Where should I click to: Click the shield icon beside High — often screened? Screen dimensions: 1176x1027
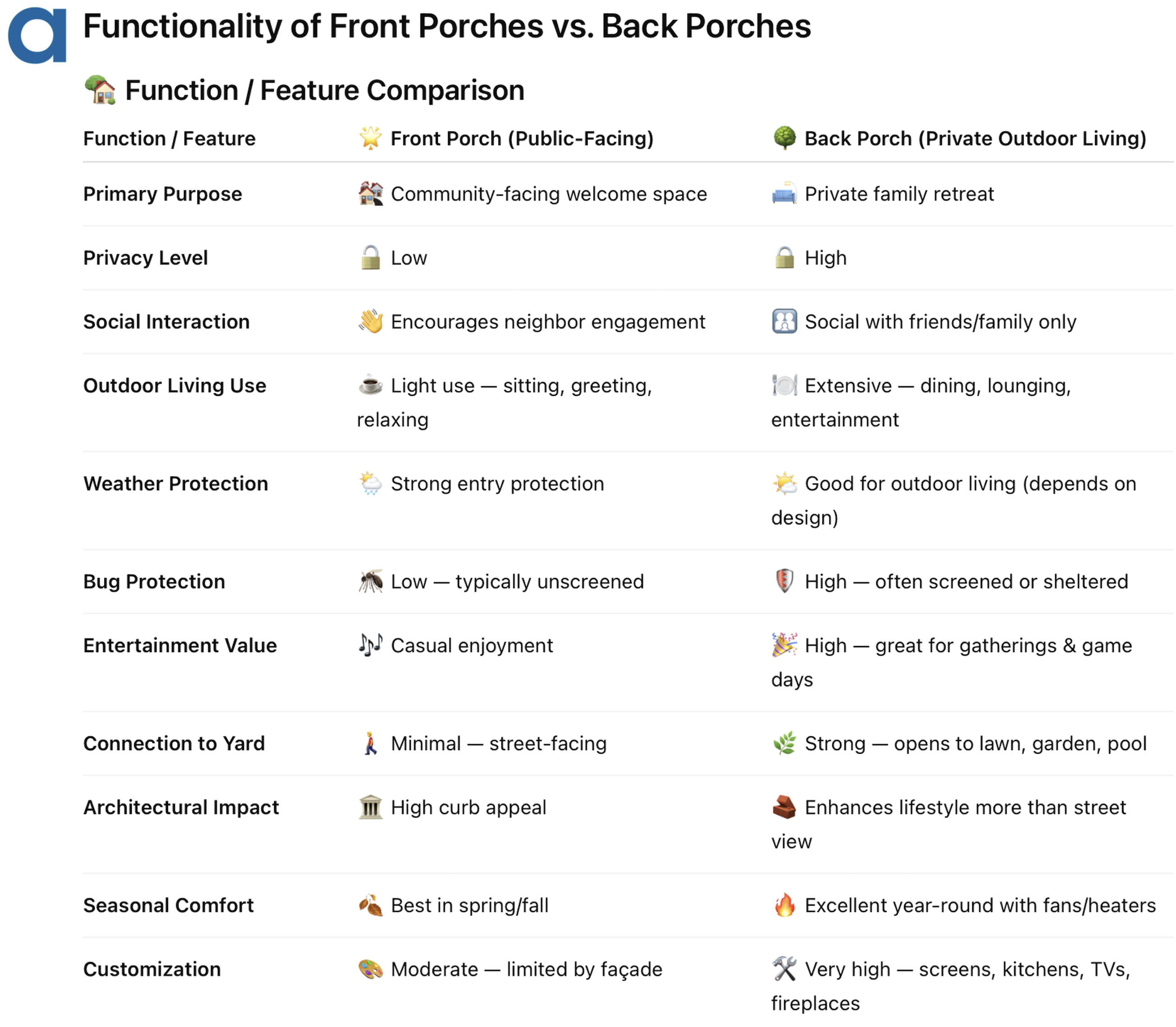[785, 581]
